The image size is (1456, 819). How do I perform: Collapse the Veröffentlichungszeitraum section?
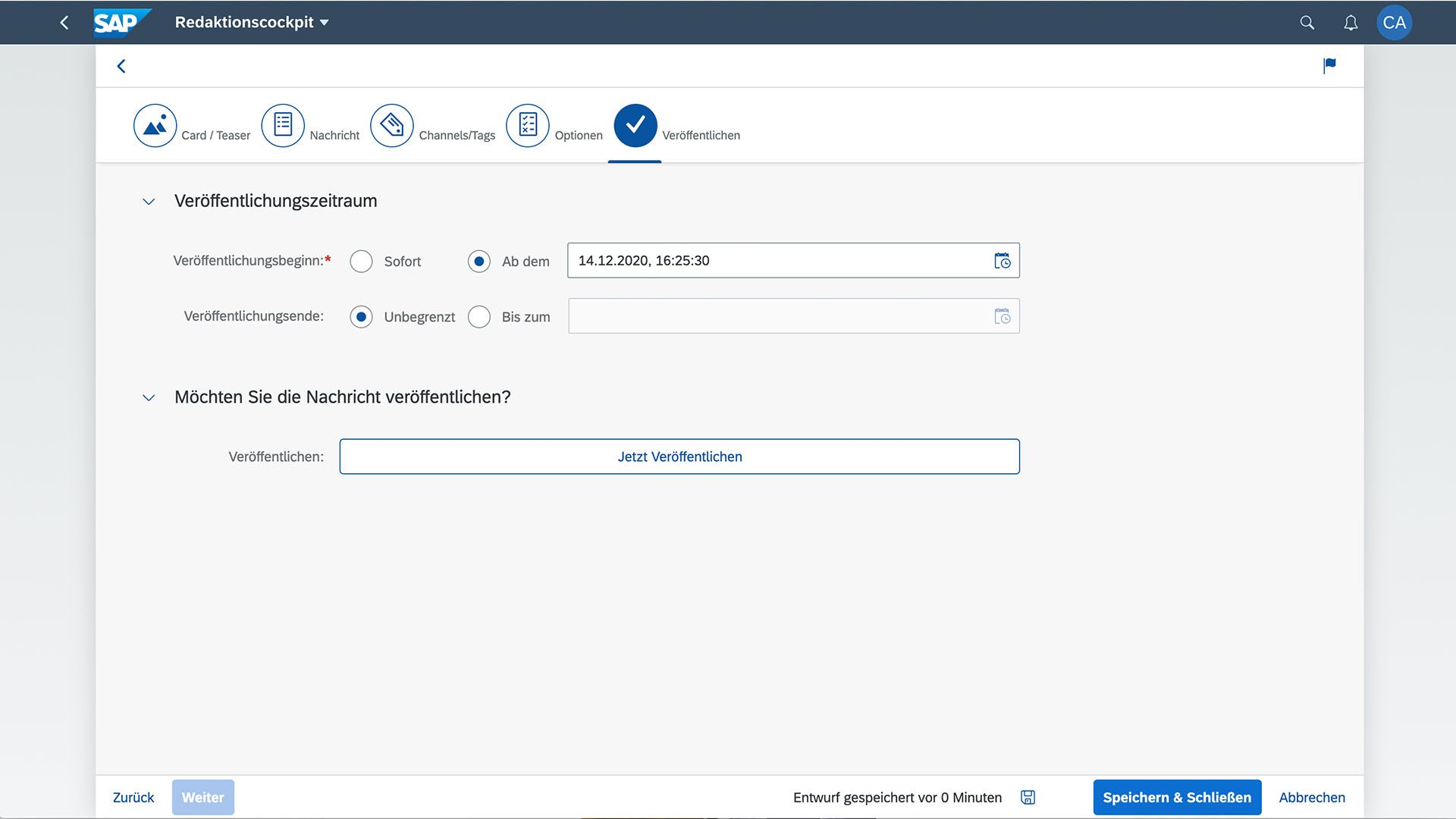pyautogui.click(x=149, y=202)
